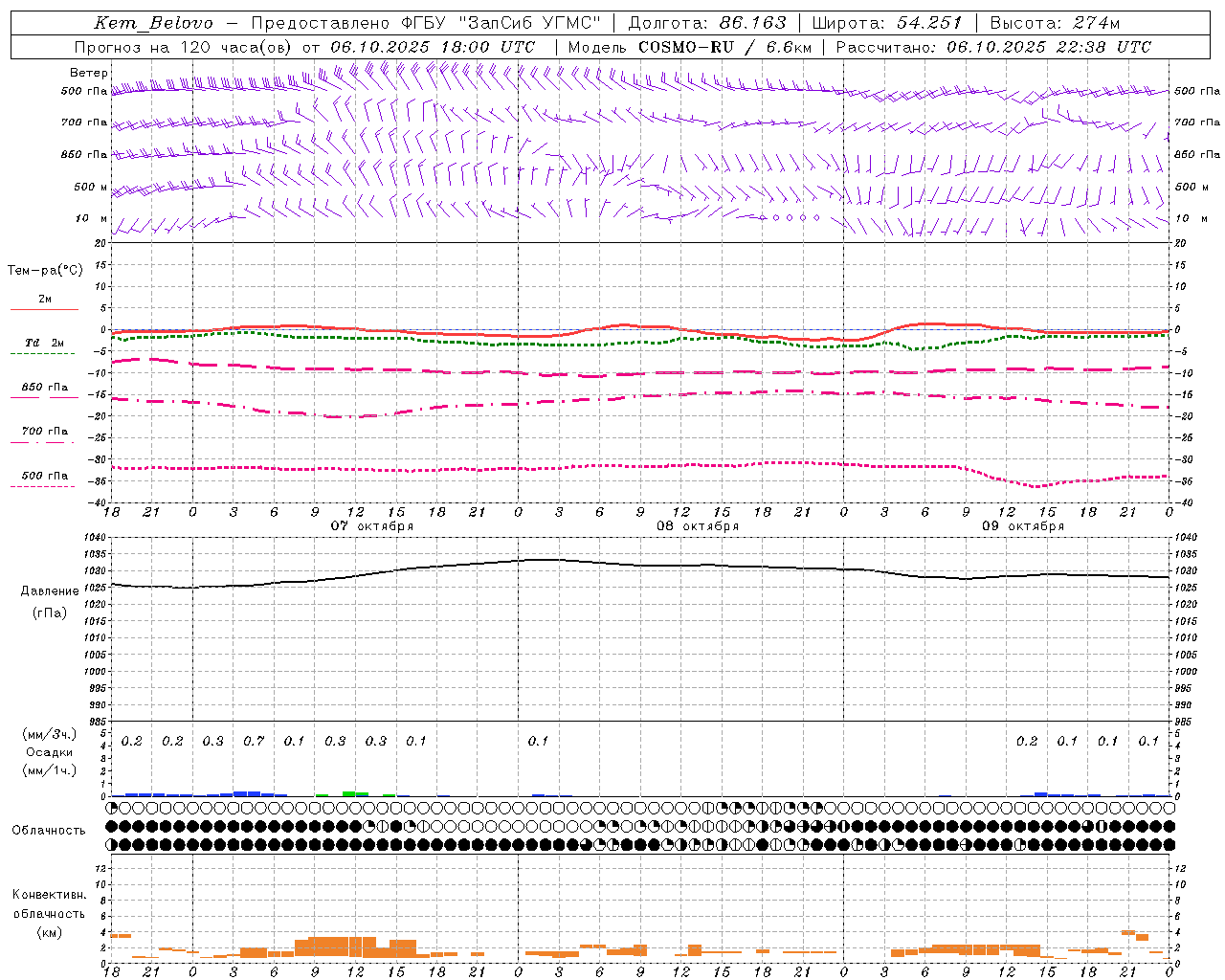Select the Долгота: 86.163 longitude value

pyautogui.click(x=707, y=23)
